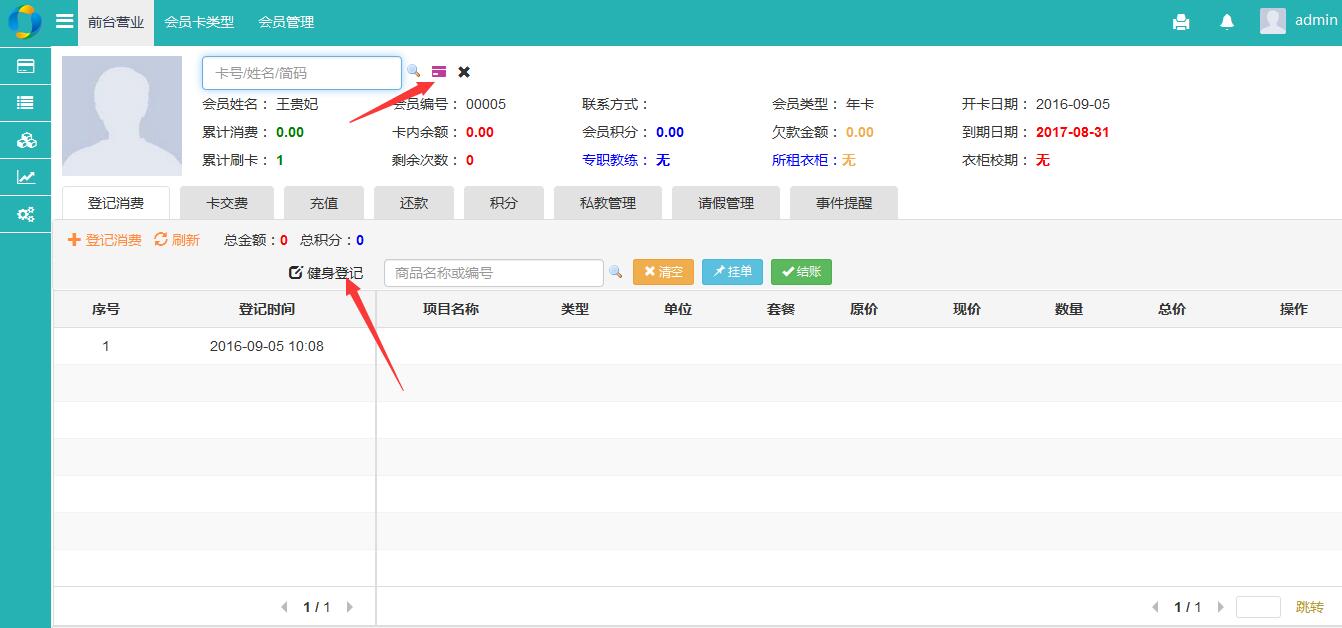Viewport: 1342px width, 628px height.
Task: Open notifications bell icon
Action: point(1227,22)
